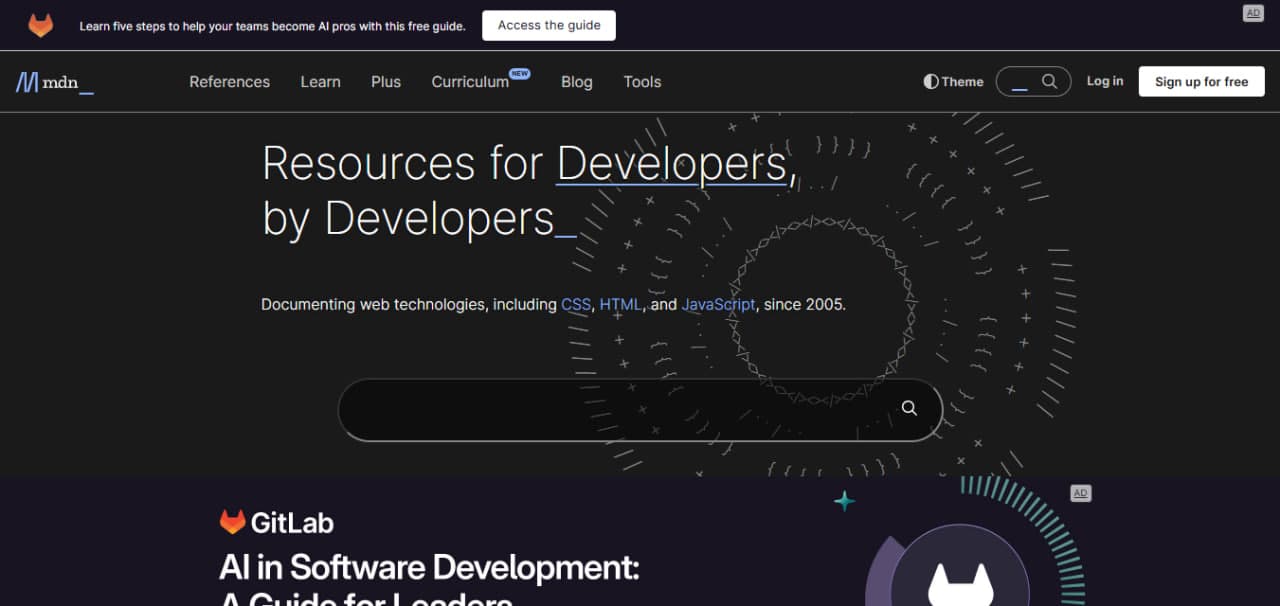
Task: Click the underlined Developers heading link
Action: pyautogui.click(x=671, y=164)
